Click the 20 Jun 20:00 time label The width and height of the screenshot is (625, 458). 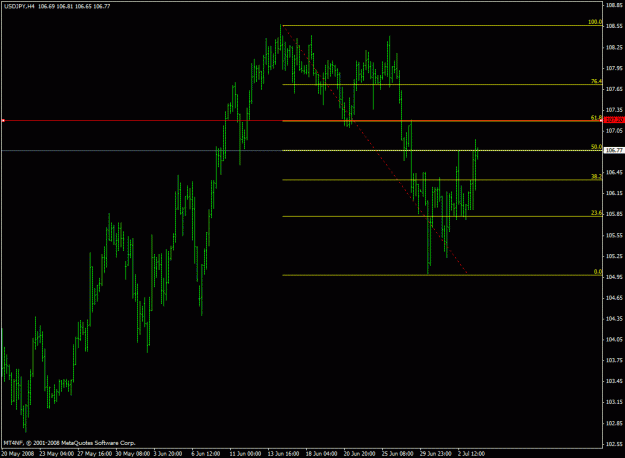[x=360, y=454]
